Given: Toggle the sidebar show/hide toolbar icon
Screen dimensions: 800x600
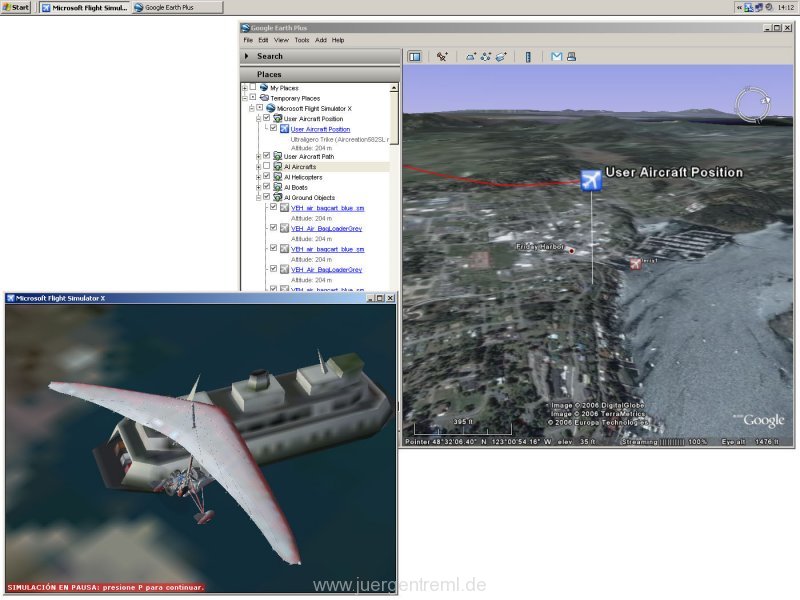Looking at the screenshot, I should pyautogui.click(x=415, y=57).
